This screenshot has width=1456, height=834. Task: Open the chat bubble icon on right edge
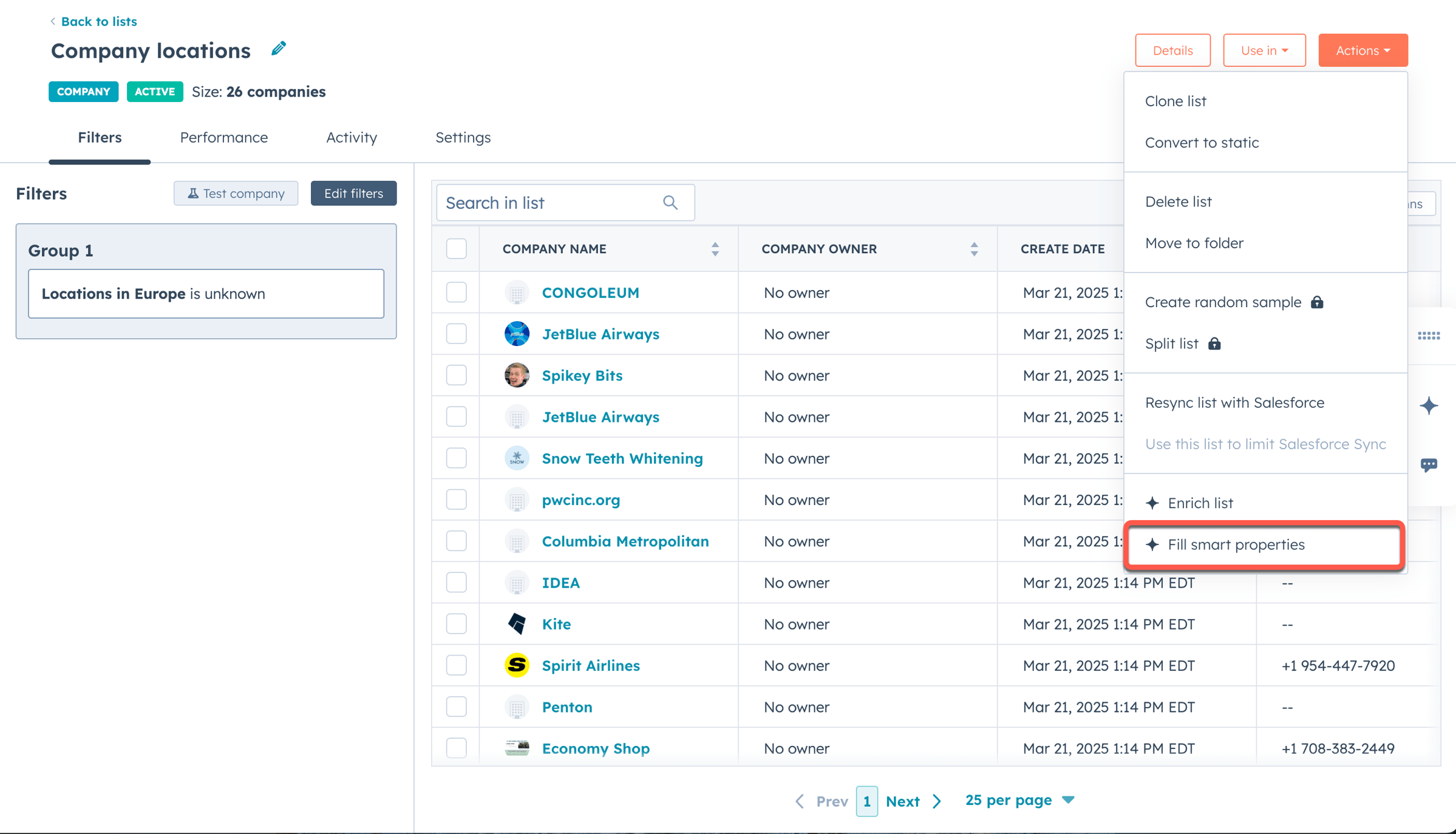click(x=1429, y=465)
